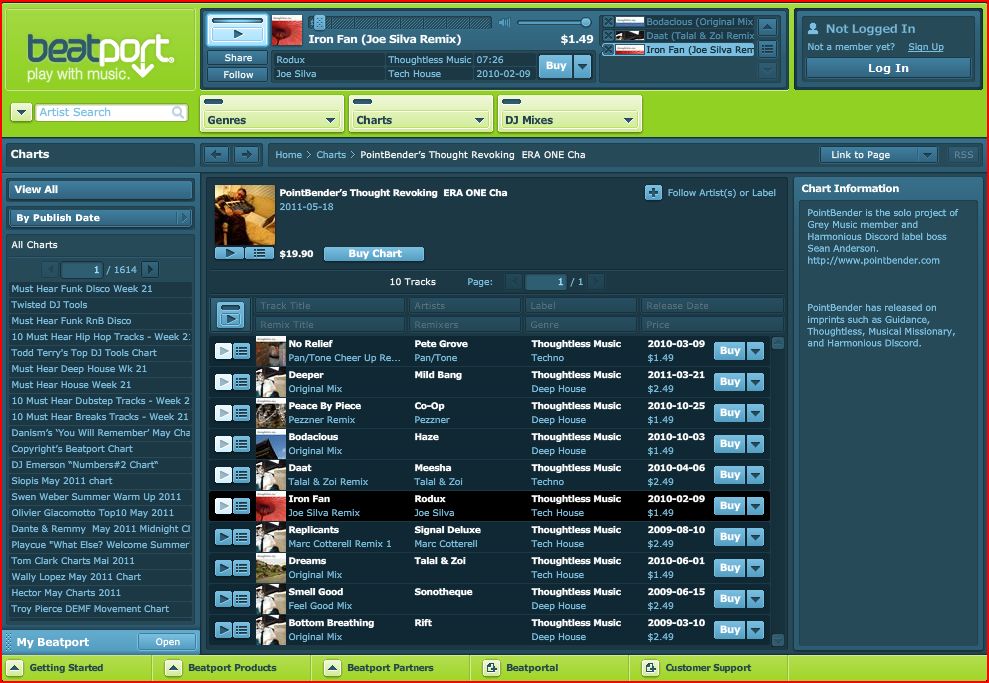This screenshot has height=683, width=989.
Task: Open the search type dropdown arrow
Action: (x=21, y=112)
